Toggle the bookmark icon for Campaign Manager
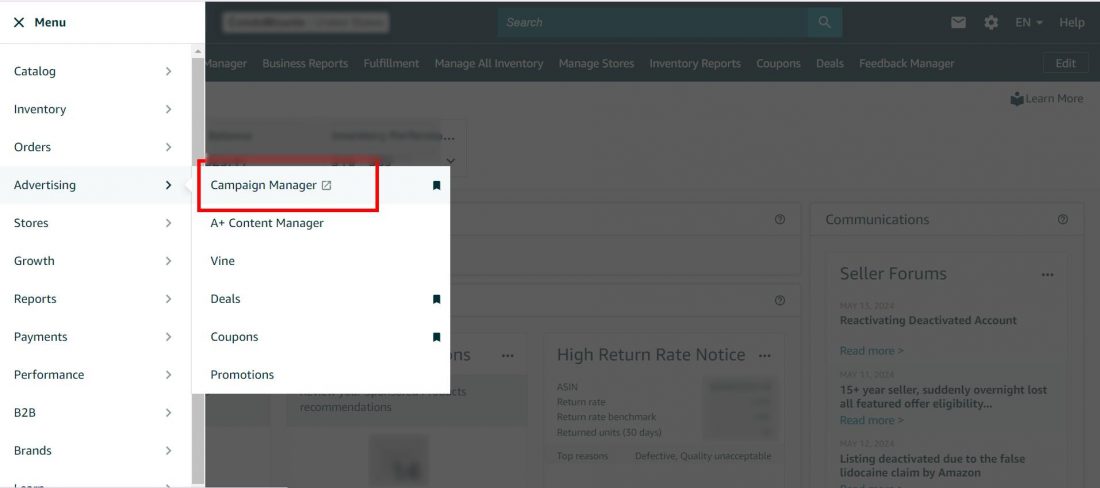Screen dimensions: 1100x488 436,185
